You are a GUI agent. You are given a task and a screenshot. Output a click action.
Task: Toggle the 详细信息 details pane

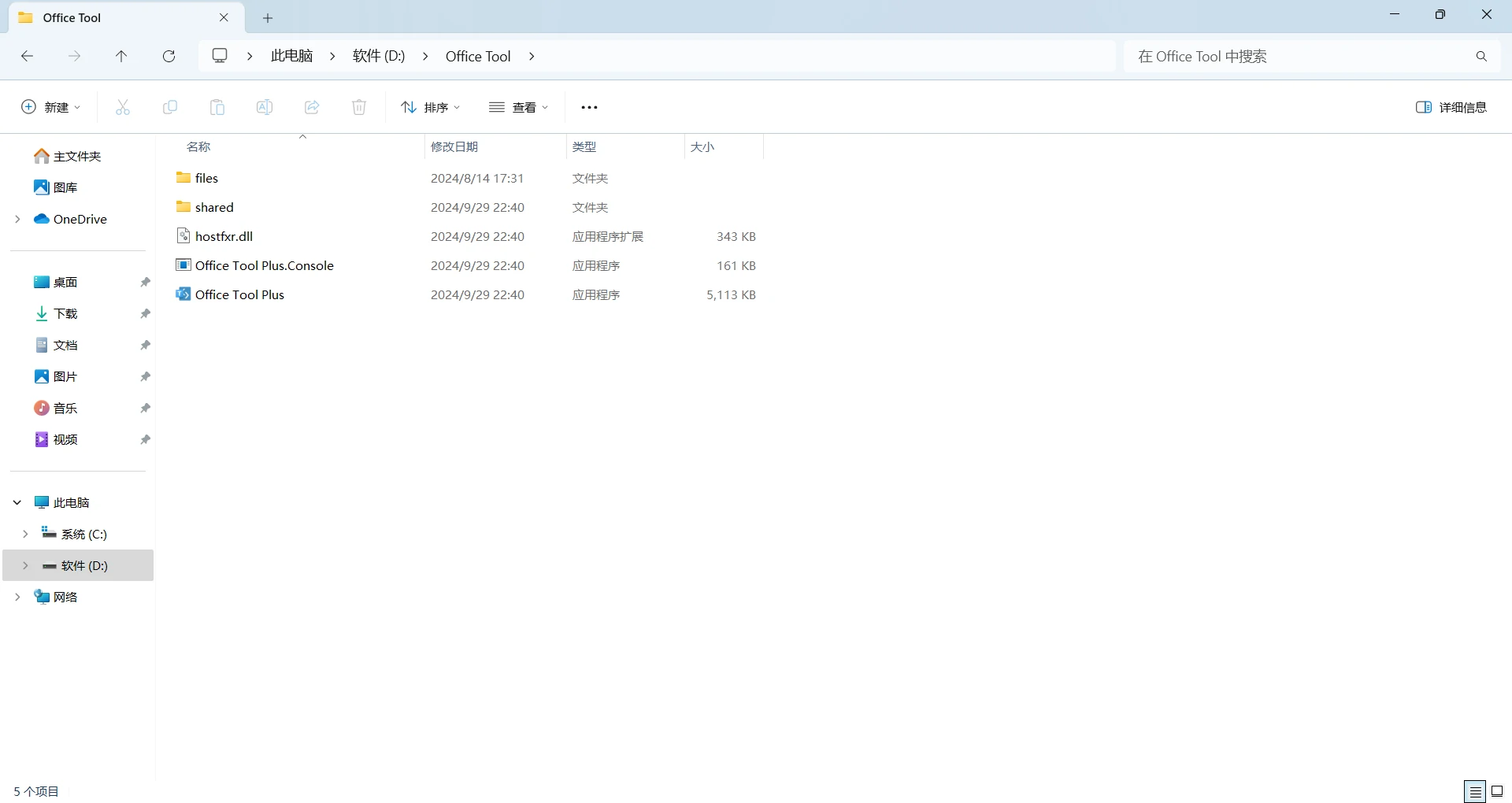click(1451, 107)
